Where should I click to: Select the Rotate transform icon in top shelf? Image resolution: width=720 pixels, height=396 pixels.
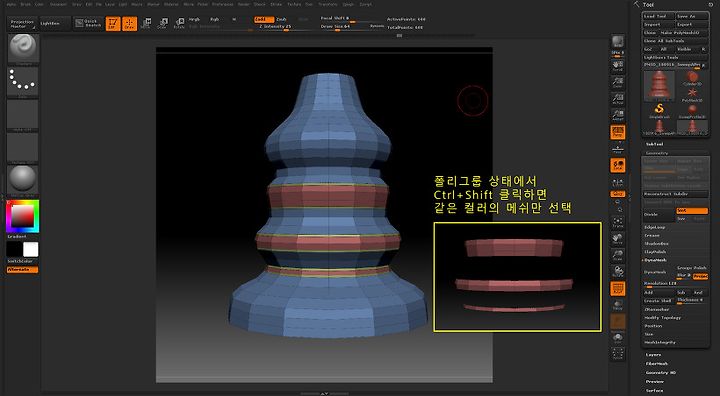click(179, 23)
